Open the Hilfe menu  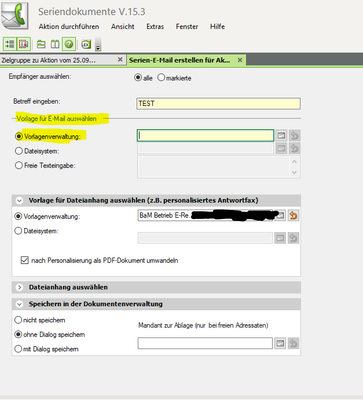pyautogui.click(x=217, y=27)
